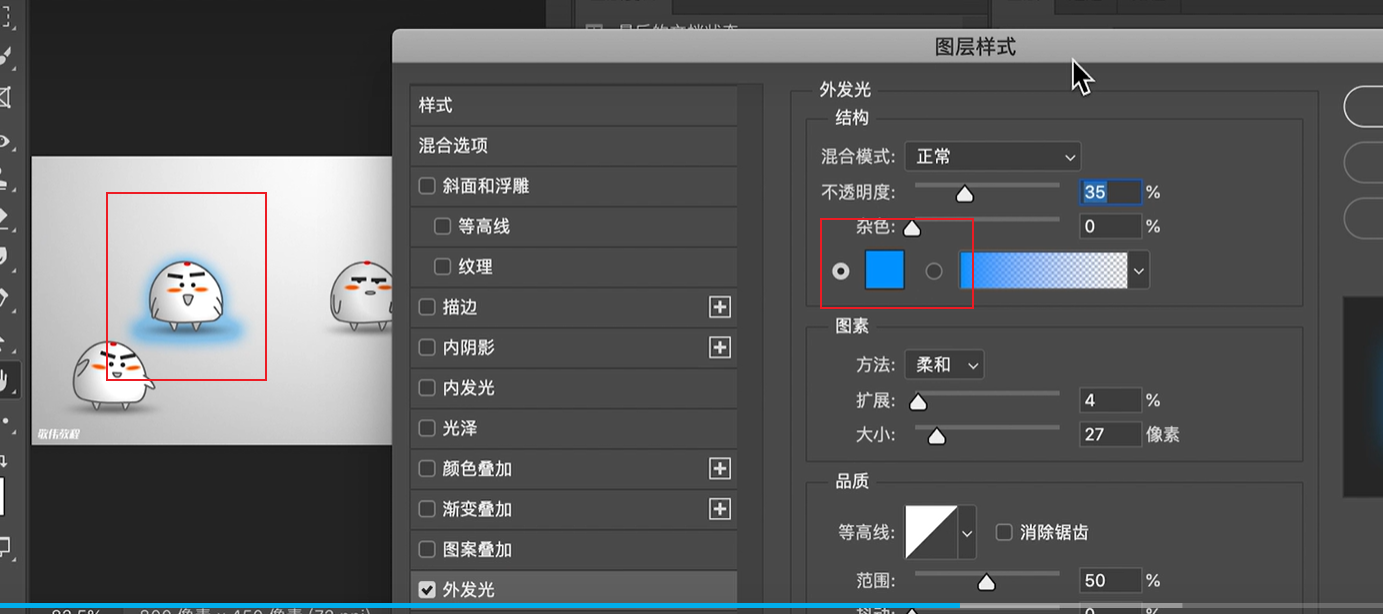The image size is (1383, 614).
Task: Open the 渐变叠加 settings row
Action: click(574, 509)
